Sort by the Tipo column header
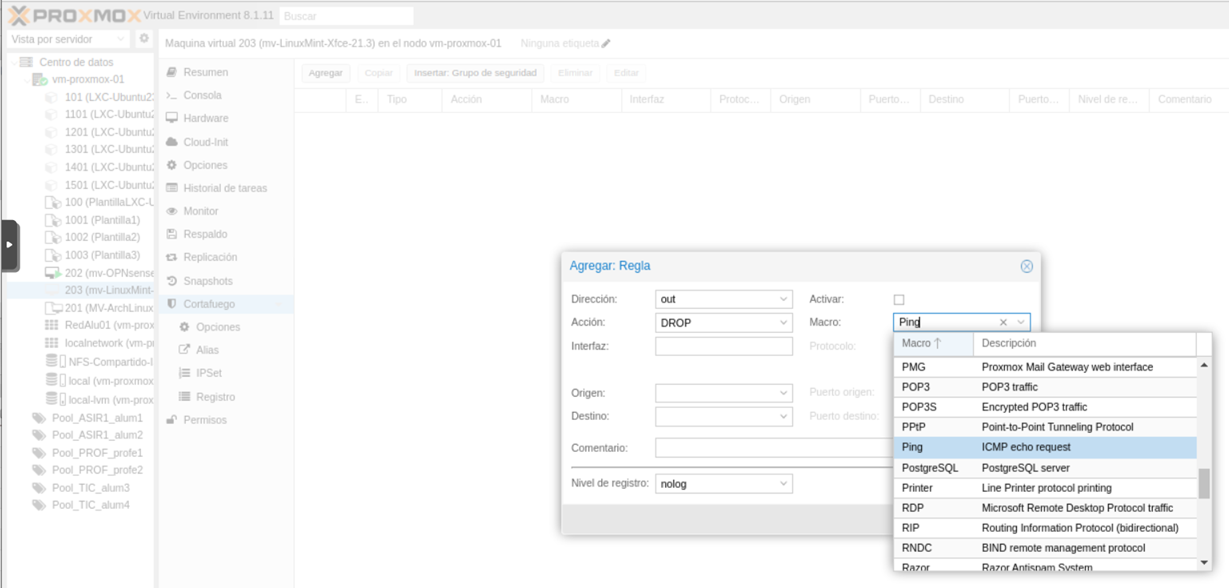Image resolution: width=1229 pixels, height=588 pixels. click(x=410, y=99)
